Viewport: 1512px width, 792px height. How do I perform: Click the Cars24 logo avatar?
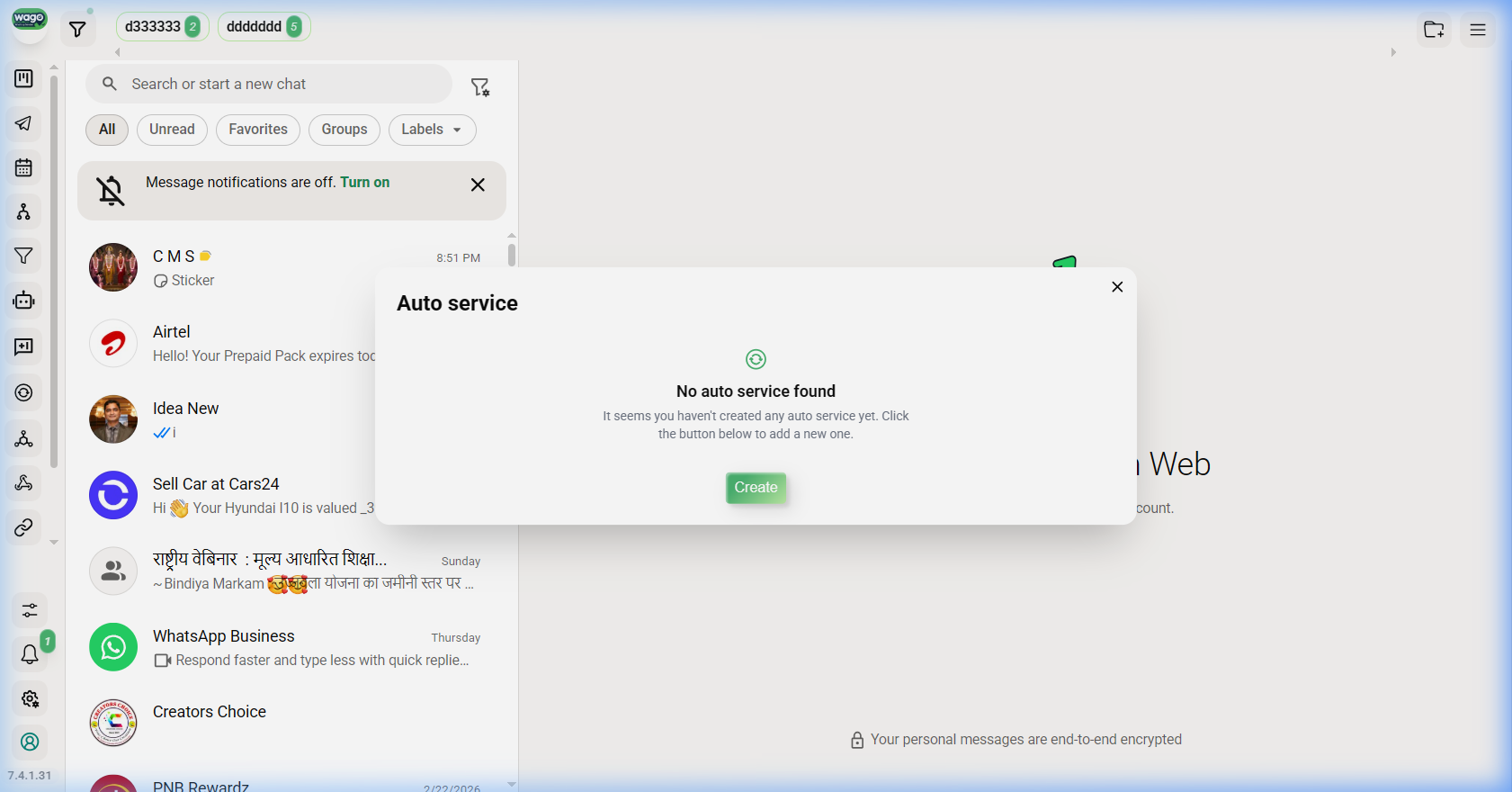(113, 495)
